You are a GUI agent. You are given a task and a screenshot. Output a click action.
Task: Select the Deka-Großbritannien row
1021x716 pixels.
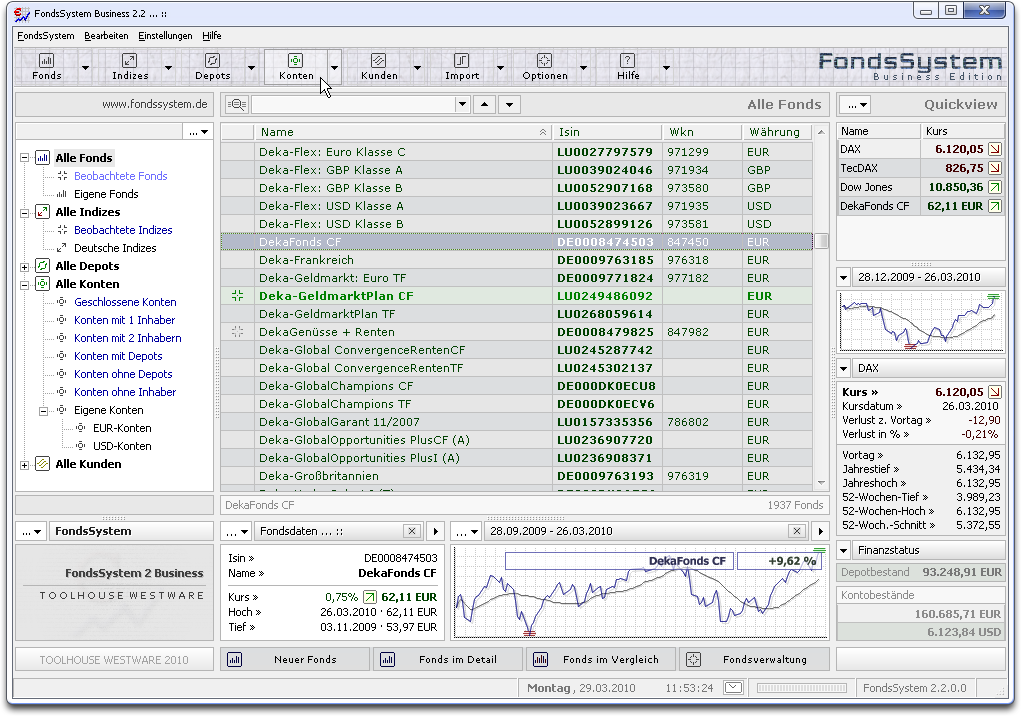(516, 476)
